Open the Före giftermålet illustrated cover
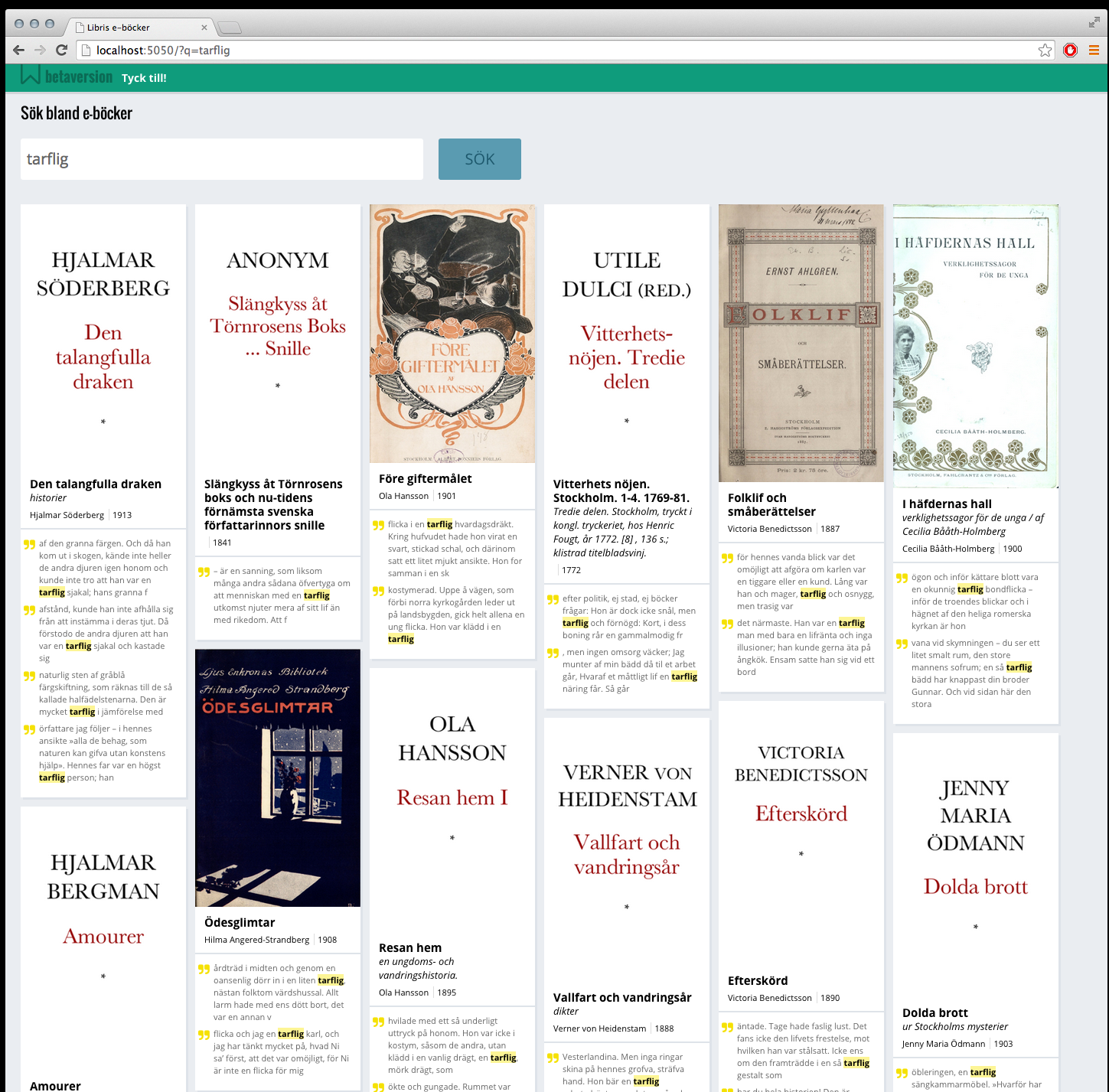1109x1092 pixels. pos(452,334)
